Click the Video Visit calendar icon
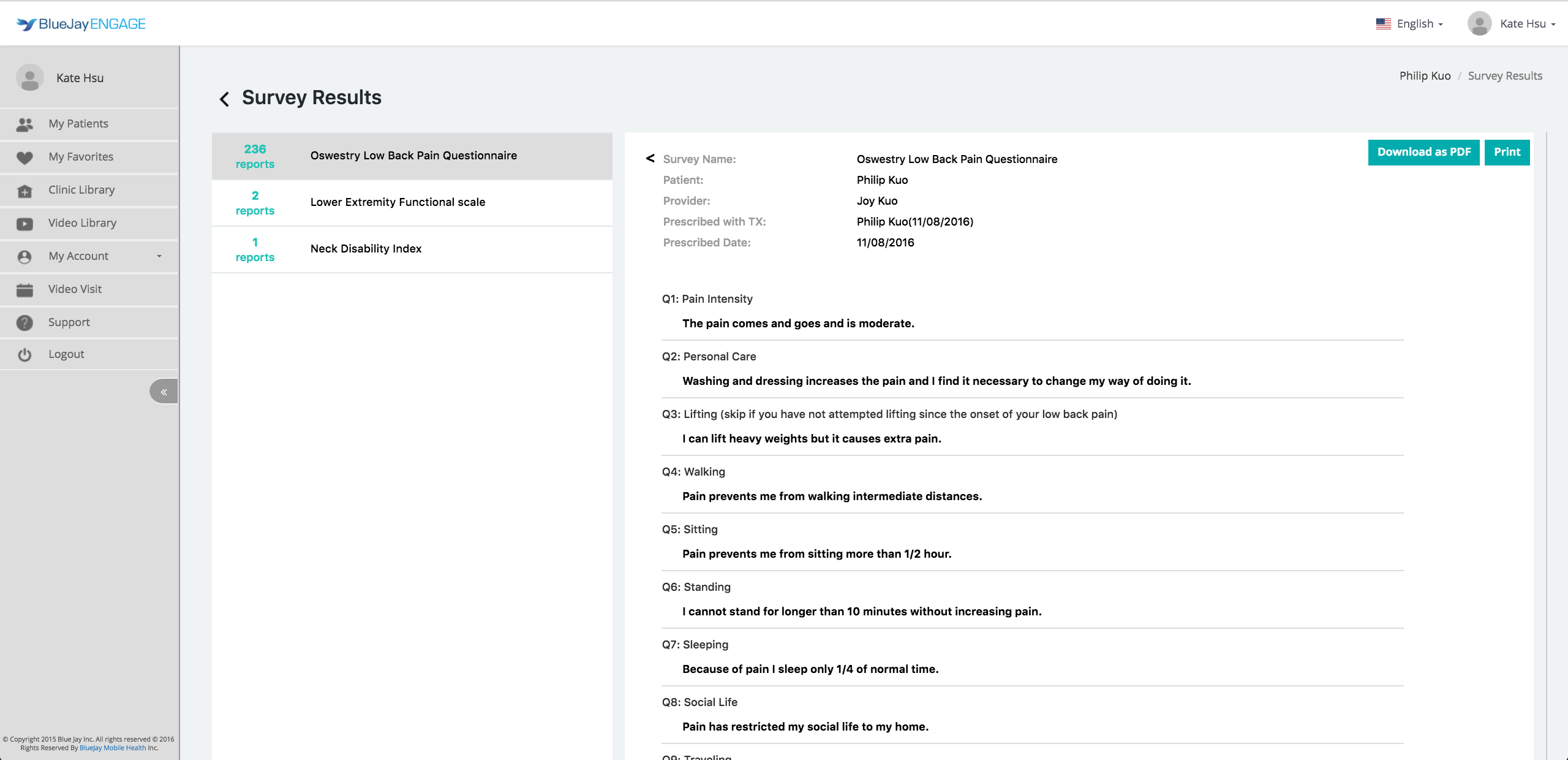Screen dimensions: 1568x760 [x=24, y=290]
